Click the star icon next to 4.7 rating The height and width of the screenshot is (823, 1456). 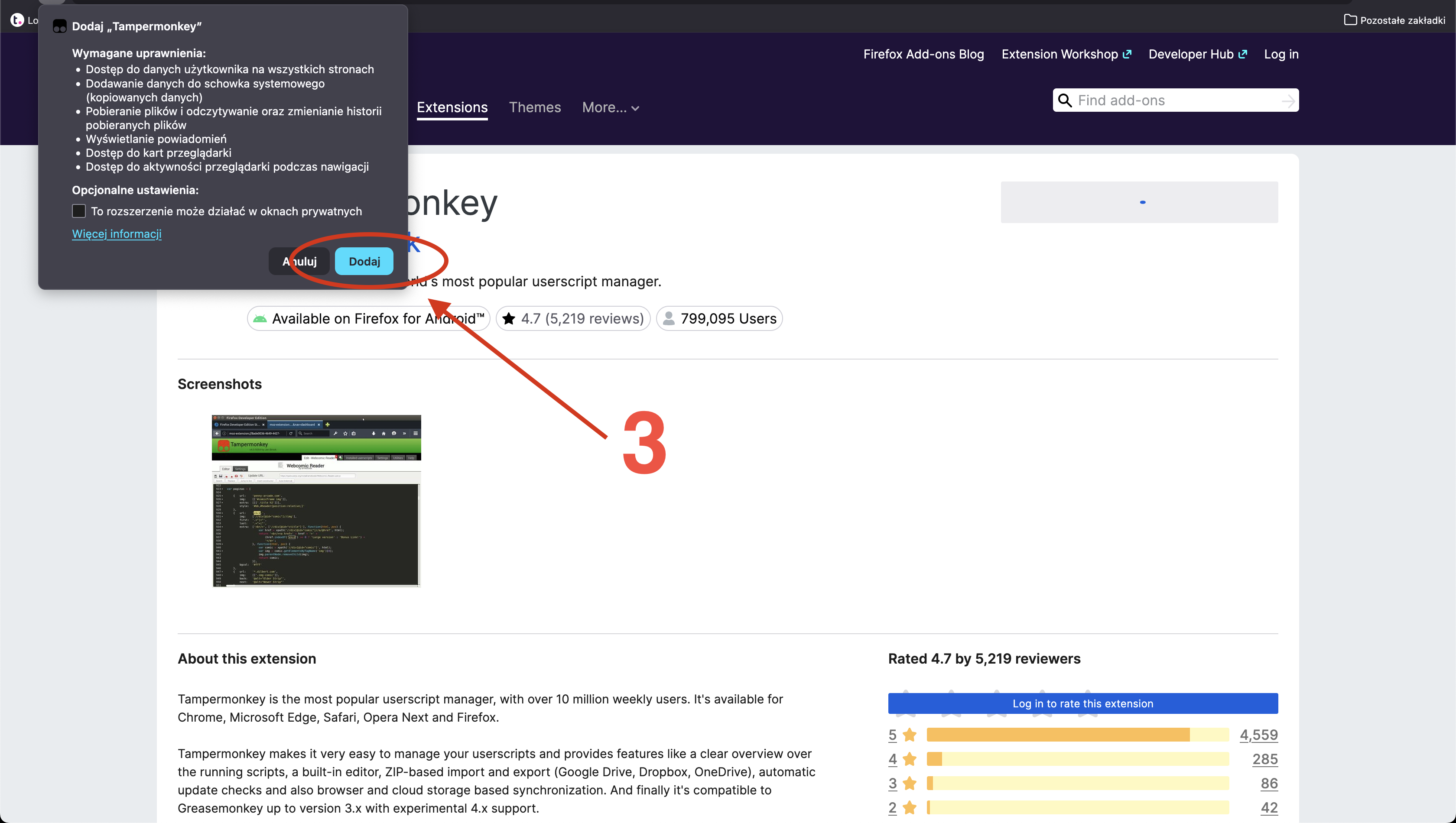(508, 319)
